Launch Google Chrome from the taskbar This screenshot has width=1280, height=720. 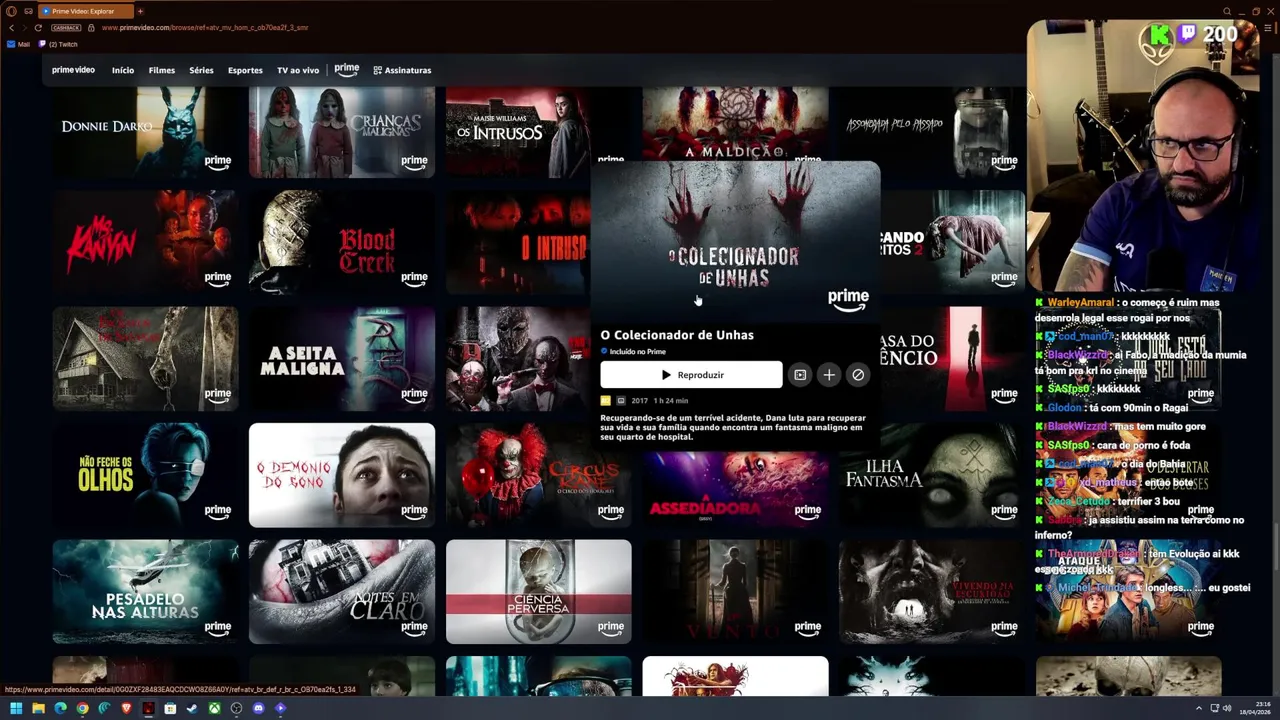[x=82, y=708]
